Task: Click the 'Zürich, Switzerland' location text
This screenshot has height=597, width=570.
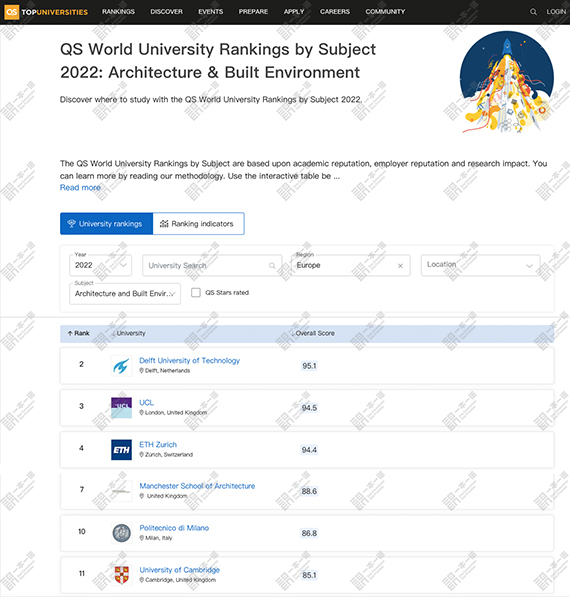Action: pos(169,455)
